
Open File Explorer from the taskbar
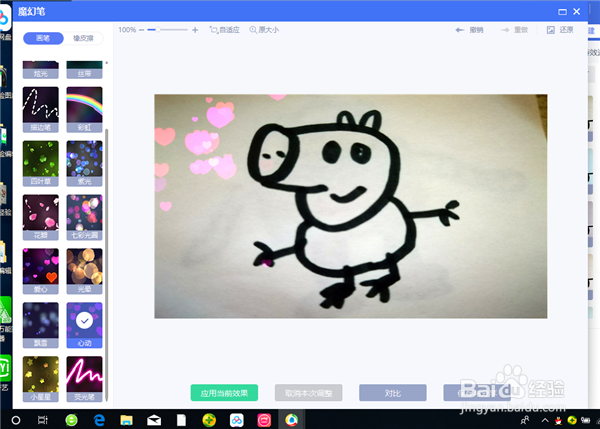pyautogui.click(x=126, y=420)
